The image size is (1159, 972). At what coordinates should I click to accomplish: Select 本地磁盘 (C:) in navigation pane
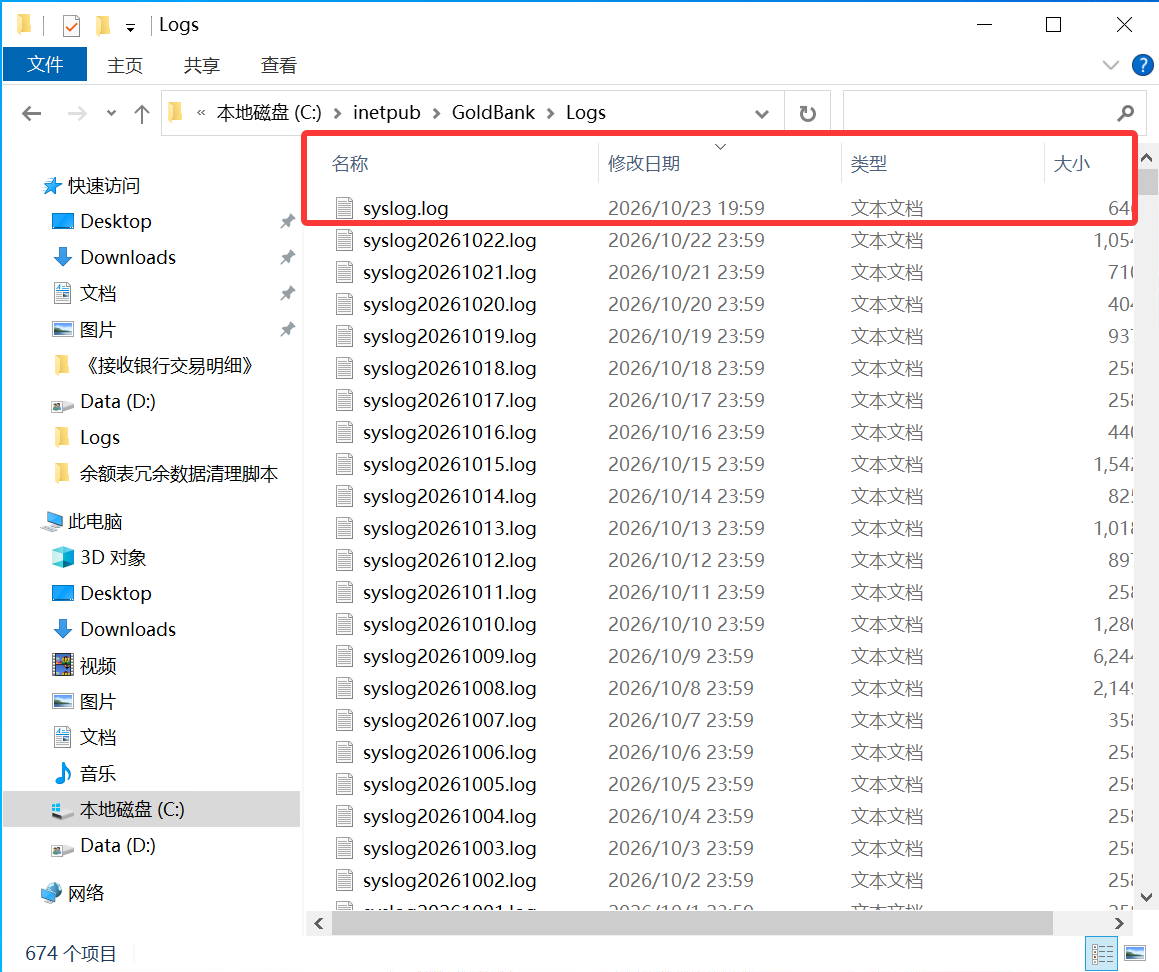click(x=132, y=809)
